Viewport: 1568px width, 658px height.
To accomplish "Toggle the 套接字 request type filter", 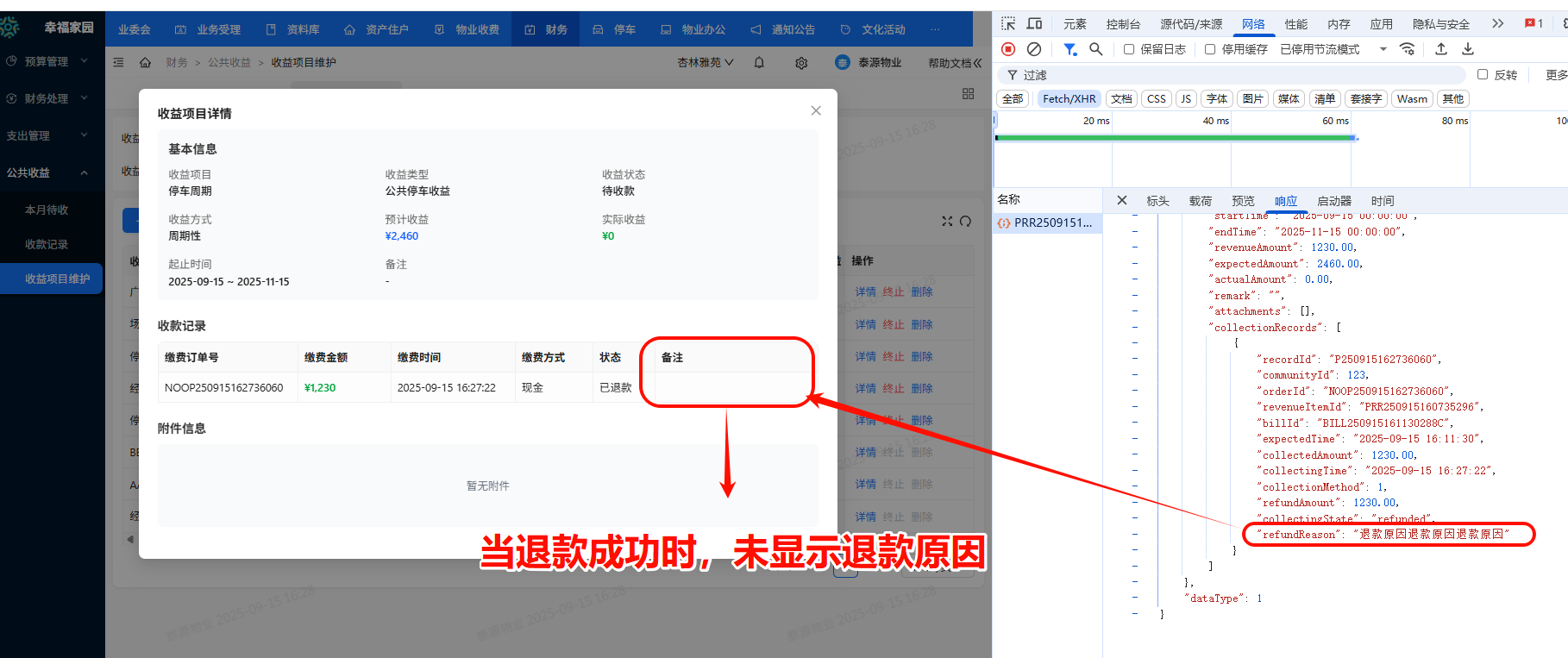I will pyautogui.click(x=1366, y=98).
